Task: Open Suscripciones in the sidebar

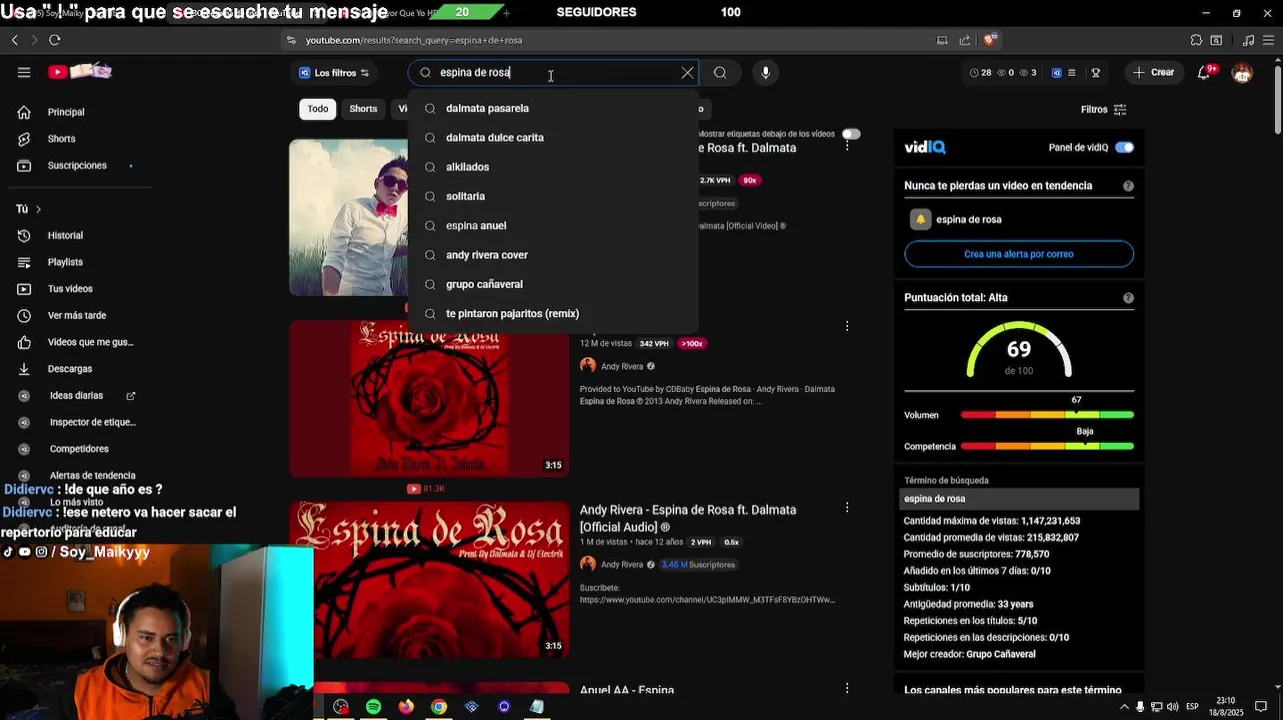Action: pos(76,165)
